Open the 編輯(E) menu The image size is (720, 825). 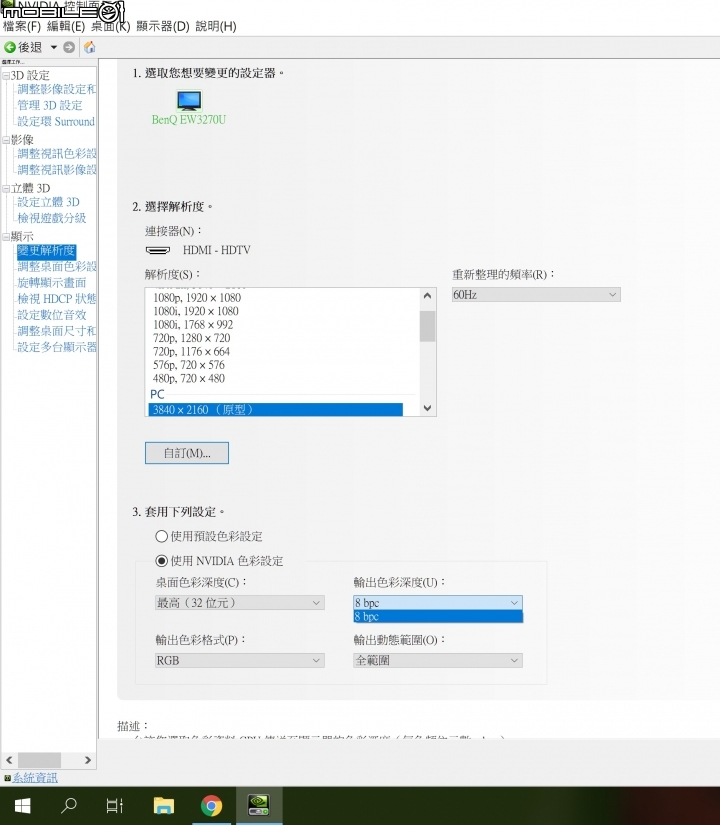(66, 26)
